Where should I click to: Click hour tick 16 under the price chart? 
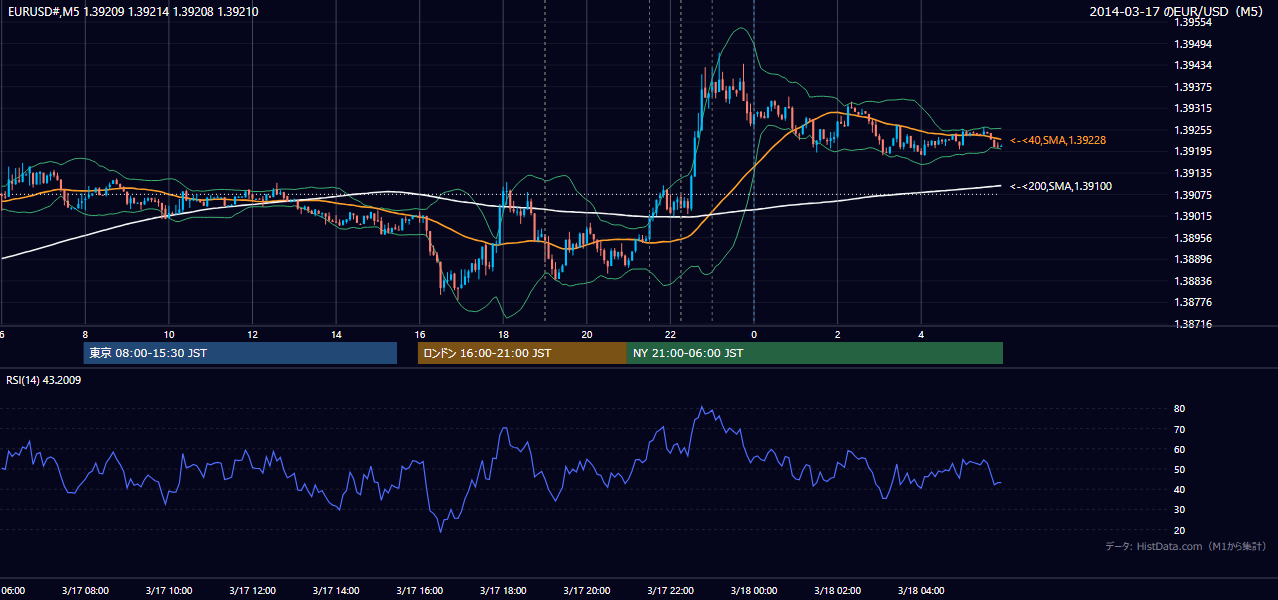pyautogui.click(x=420, y=335)
